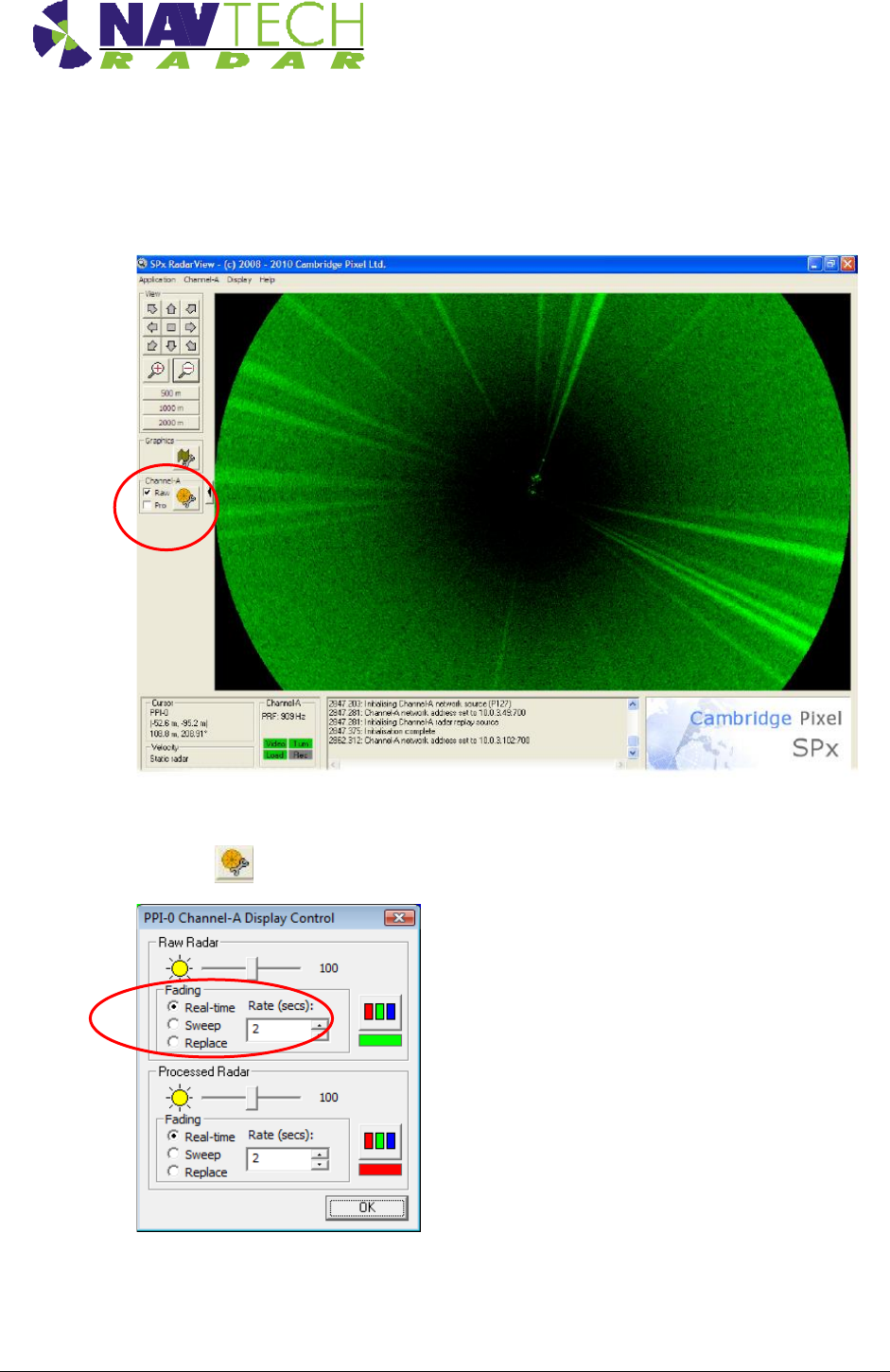Adjust the Processed Radar brightness slider
Image resolution: width=890 pixels, height=1372 pixels.
pos(253,1097)
